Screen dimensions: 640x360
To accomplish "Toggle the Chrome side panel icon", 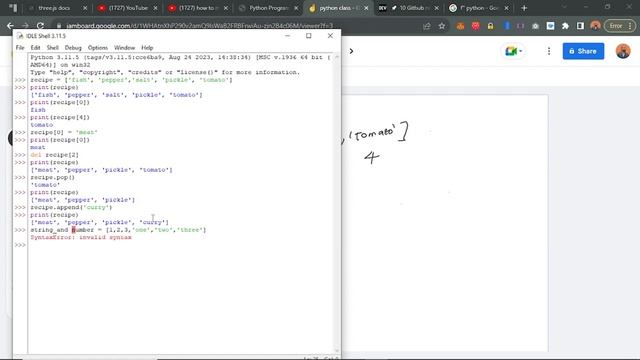I will [580, 26].
